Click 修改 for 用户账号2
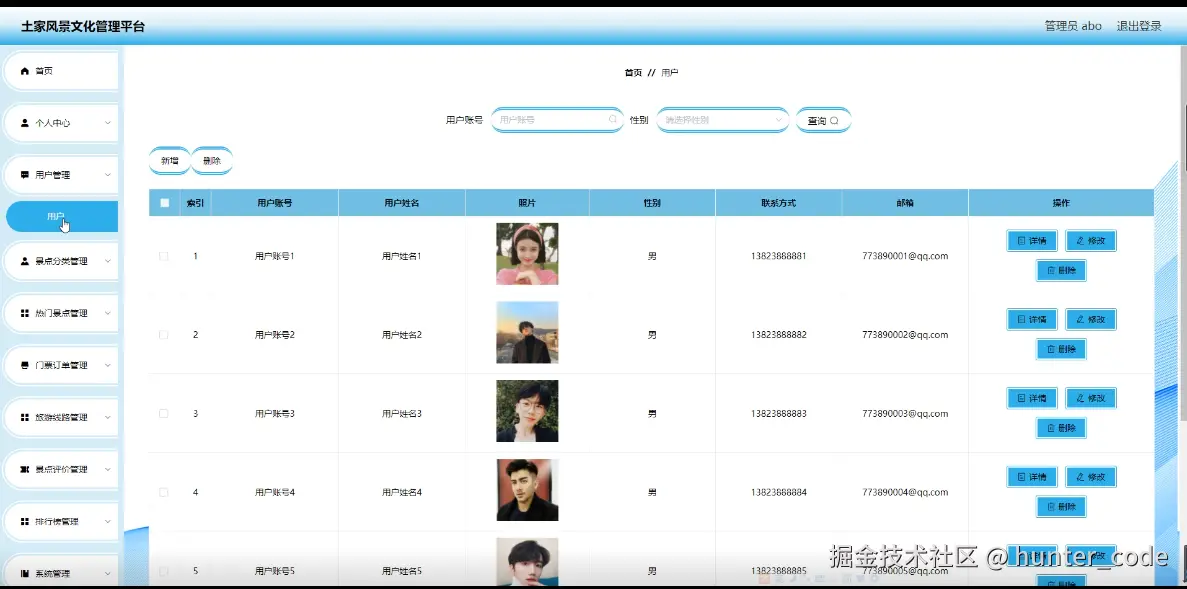 (1091, 319)
